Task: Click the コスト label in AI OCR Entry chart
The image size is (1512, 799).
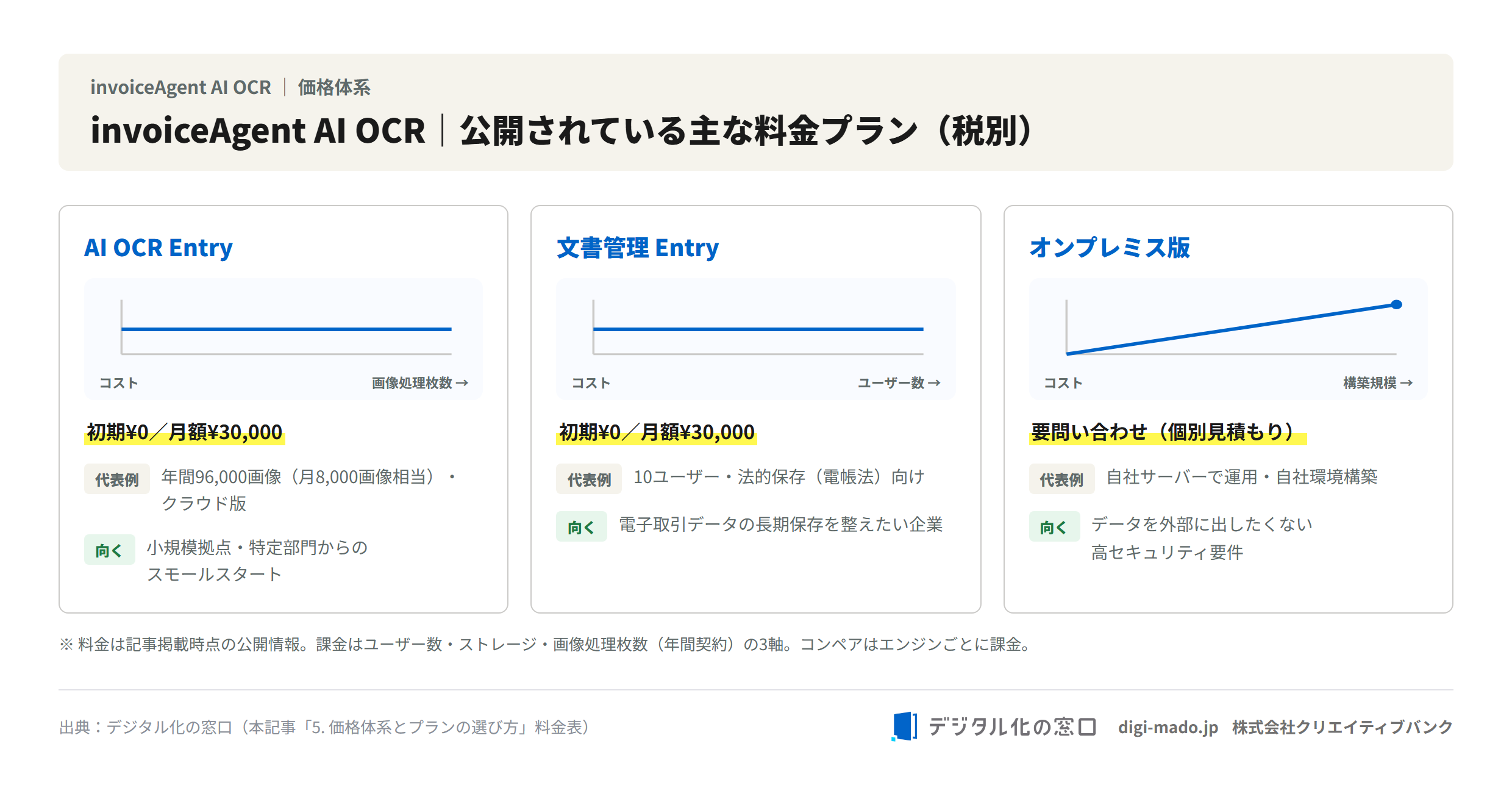Action: click(119, 383)
